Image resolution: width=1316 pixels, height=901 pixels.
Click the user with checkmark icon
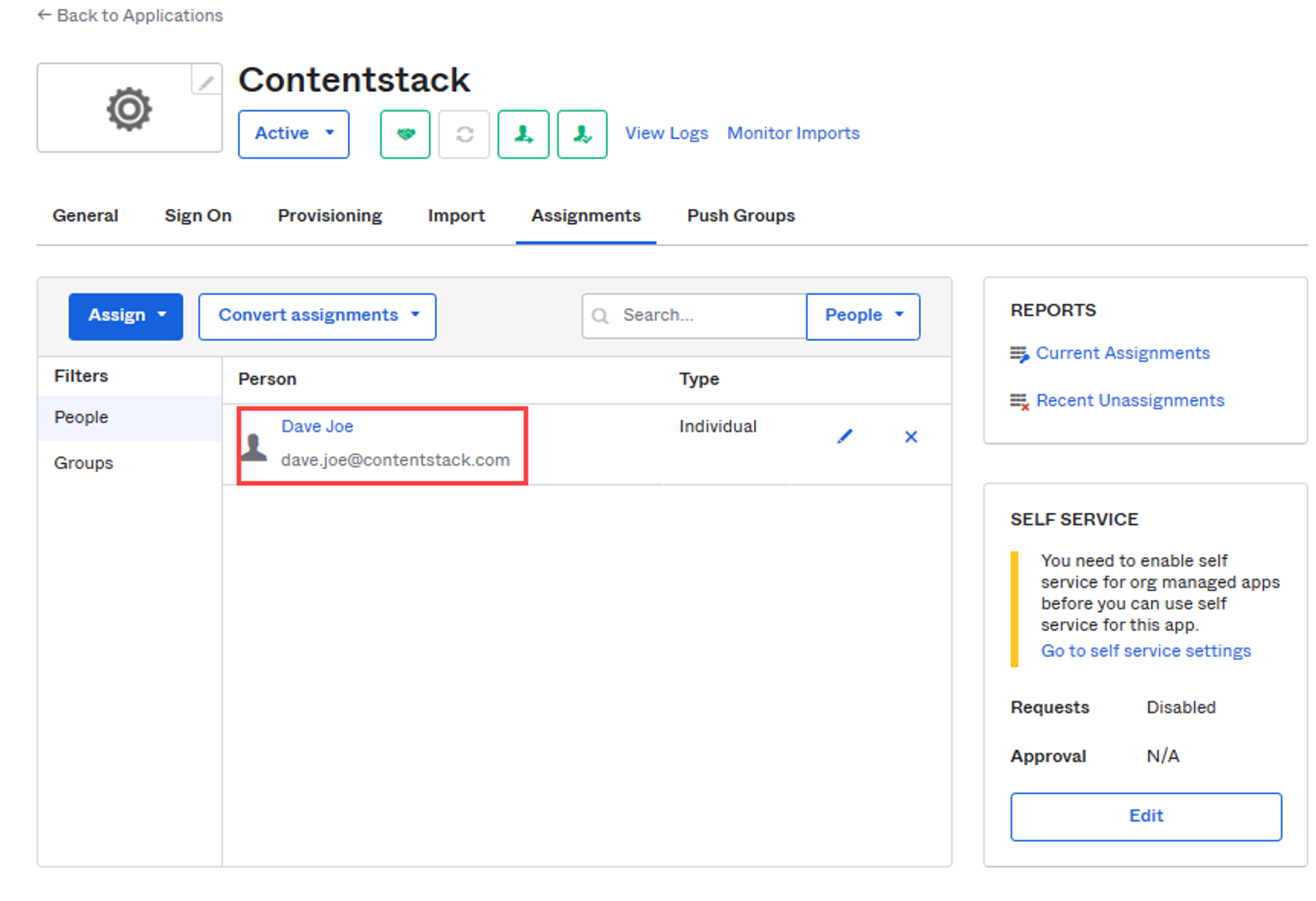point(583,134)
